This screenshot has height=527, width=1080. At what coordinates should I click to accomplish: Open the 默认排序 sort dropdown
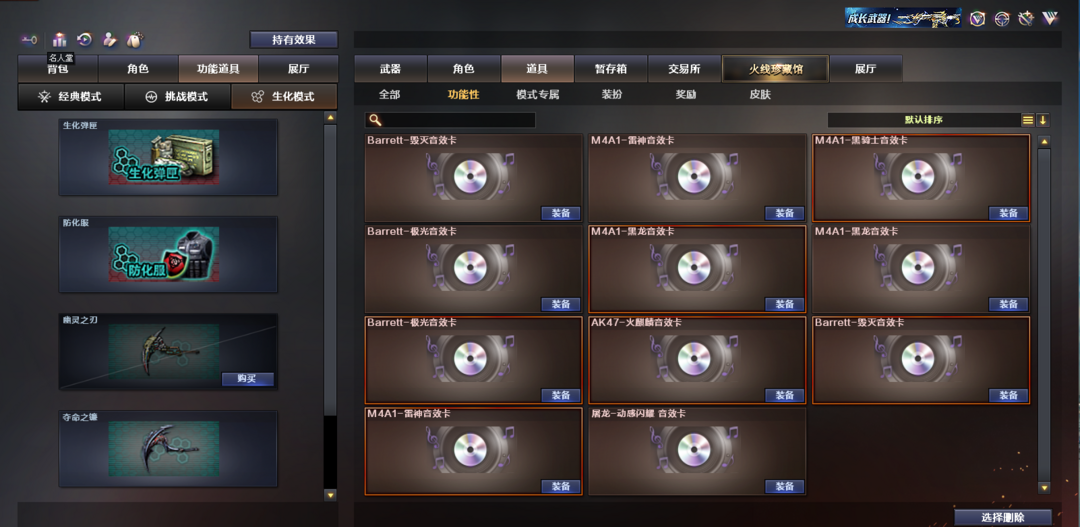tap(924, 120)
